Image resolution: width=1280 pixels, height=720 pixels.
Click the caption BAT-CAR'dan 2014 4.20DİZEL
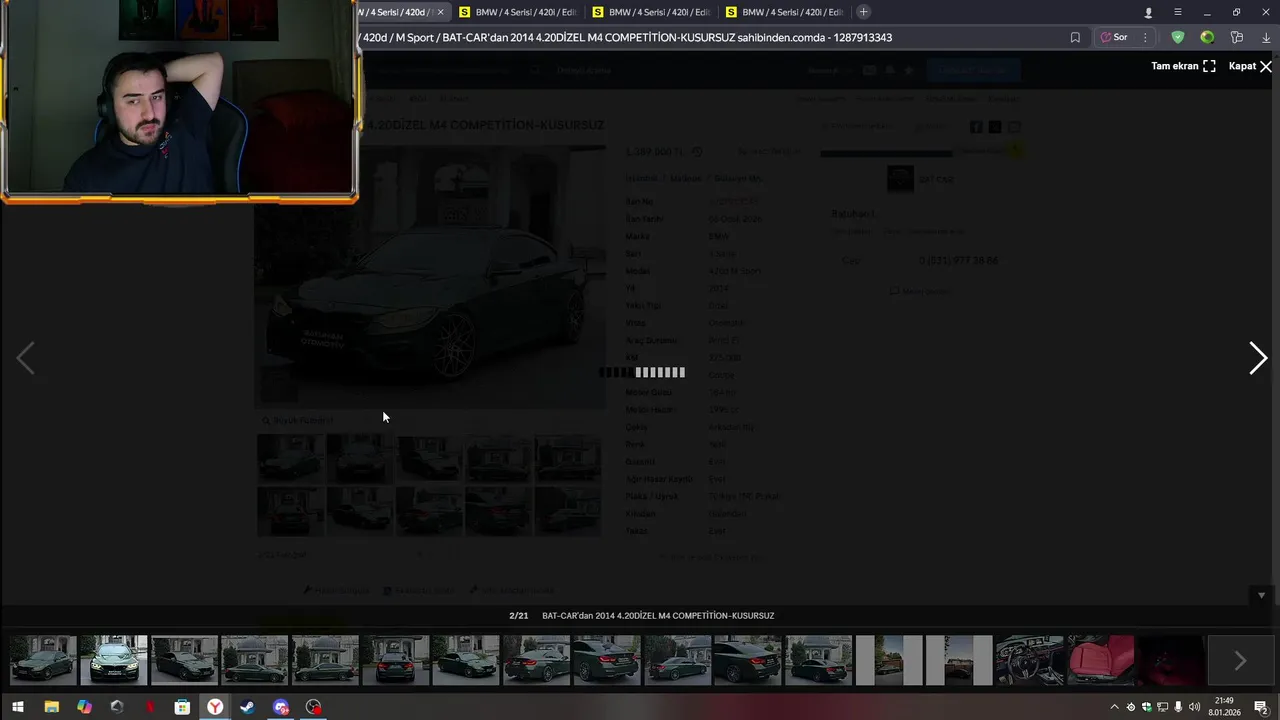point(657,616)
